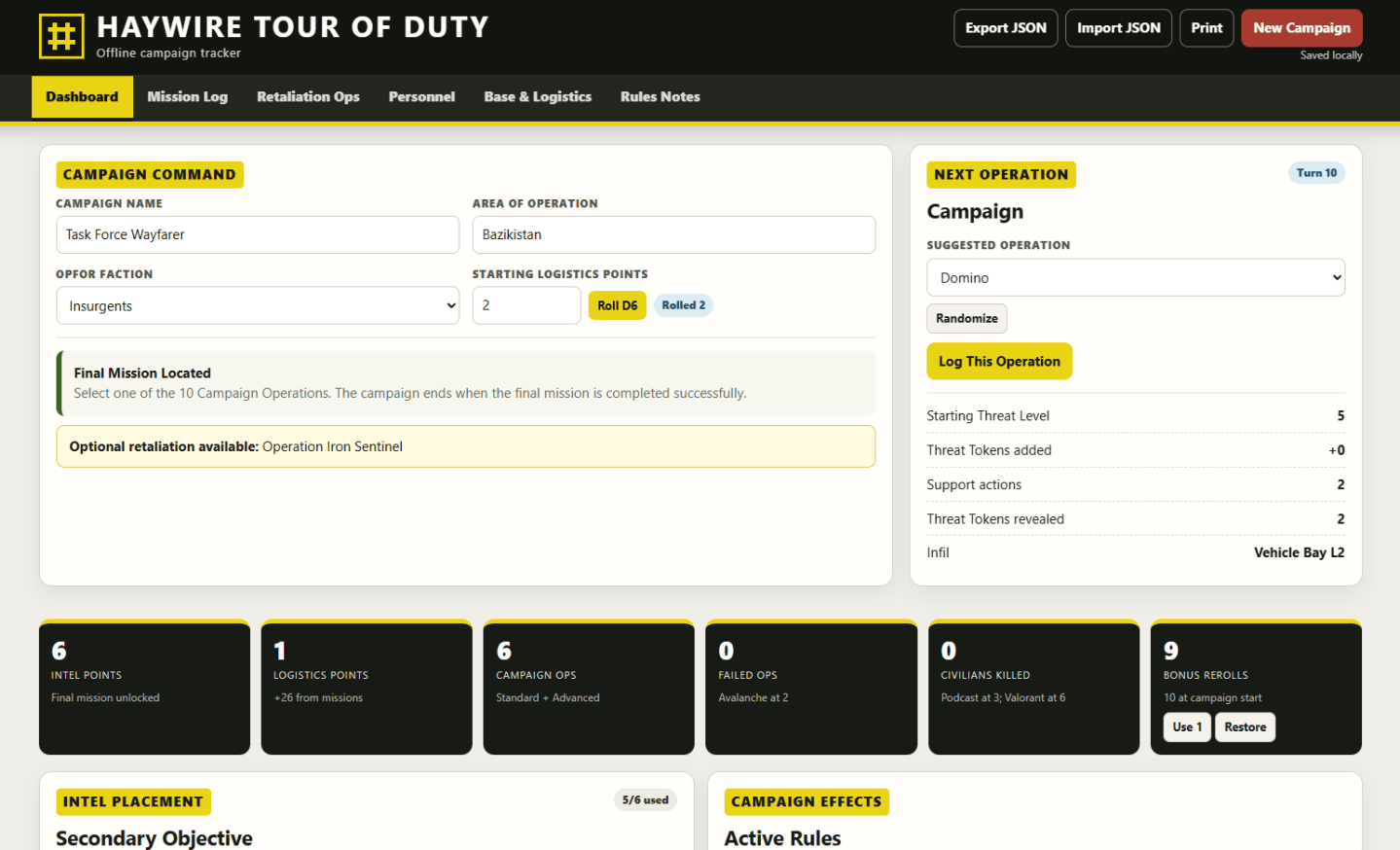
Task: Click the Starting Threat Level value row
Action: pos(1135,416)
